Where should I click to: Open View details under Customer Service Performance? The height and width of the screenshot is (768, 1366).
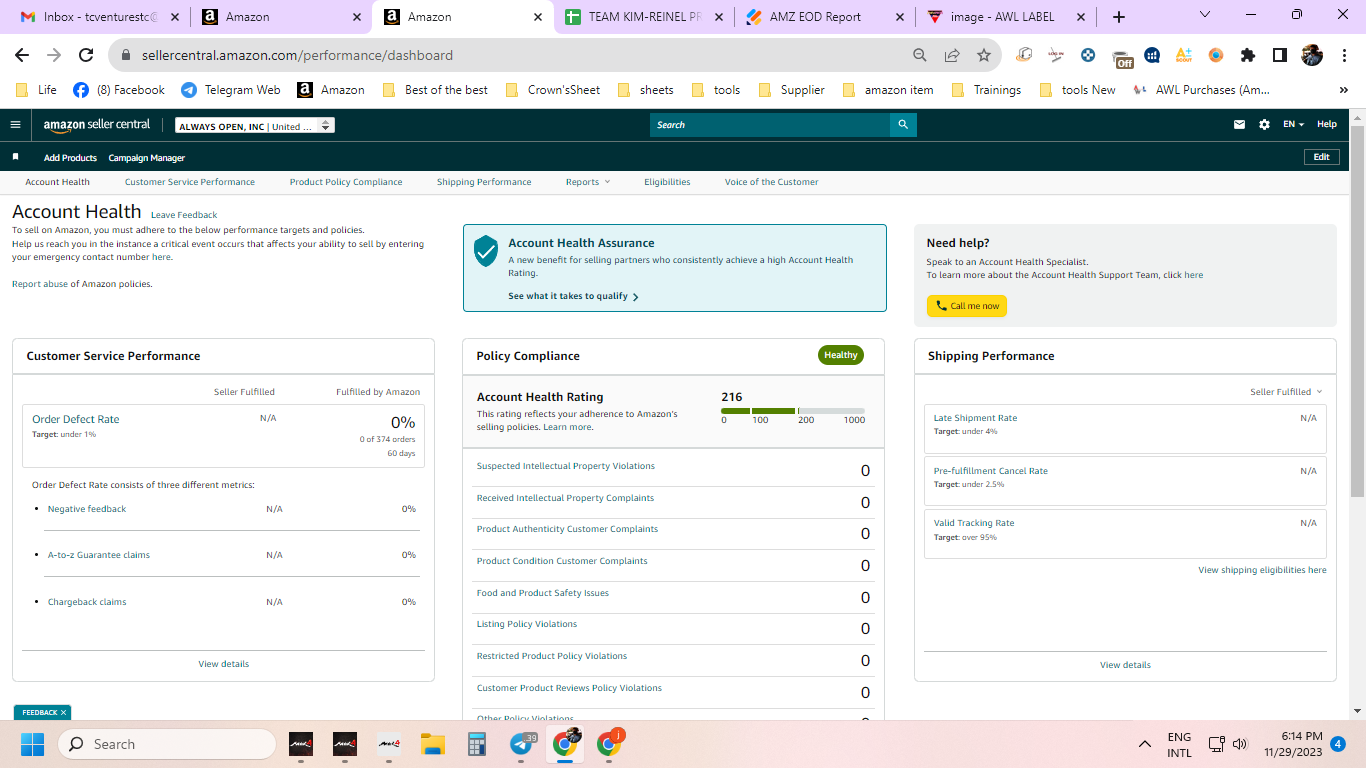click(x=224, y=664)
